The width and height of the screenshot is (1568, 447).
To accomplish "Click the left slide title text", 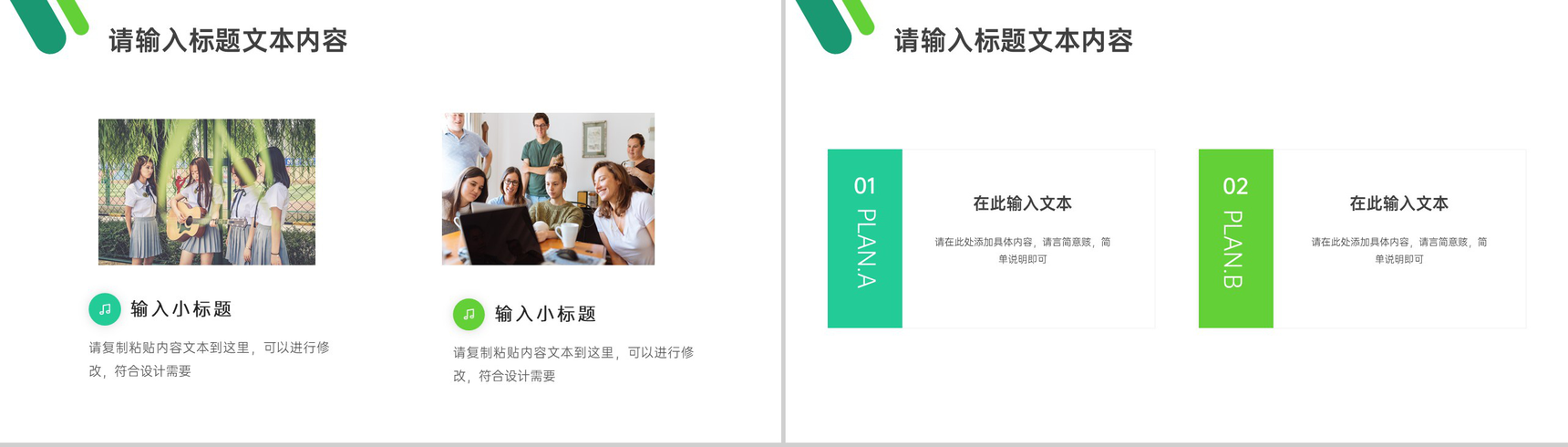I will coord(228,41).
